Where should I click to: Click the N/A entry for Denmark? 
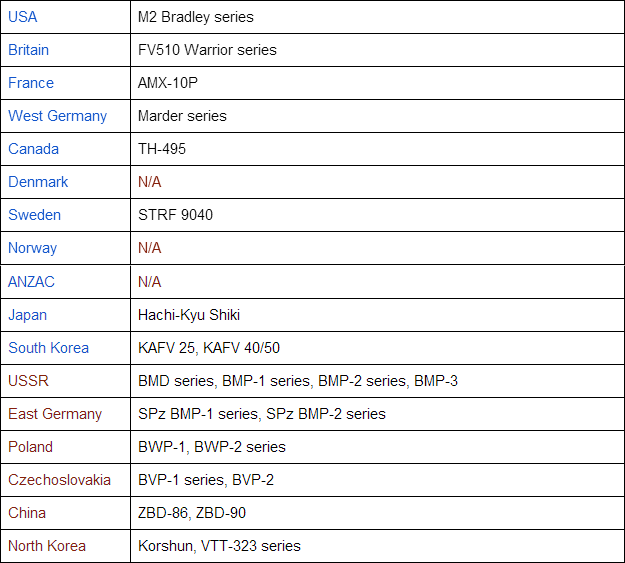149,182
